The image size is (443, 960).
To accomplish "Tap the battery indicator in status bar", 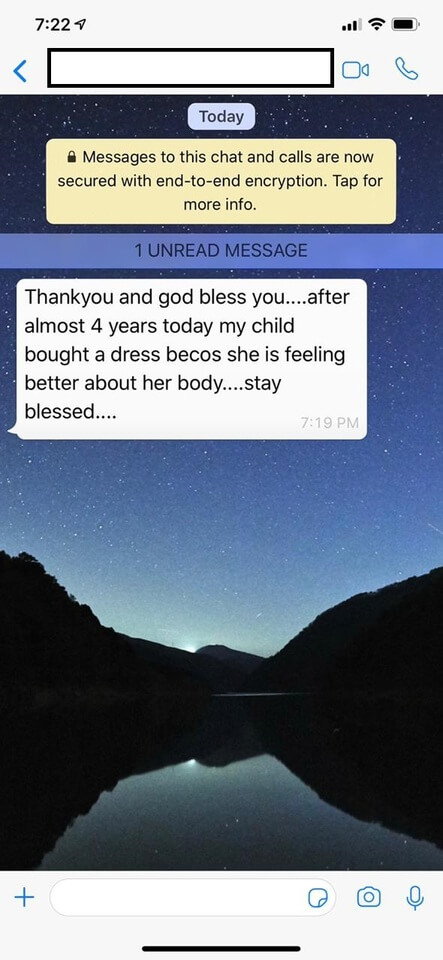I will [404, 25].
